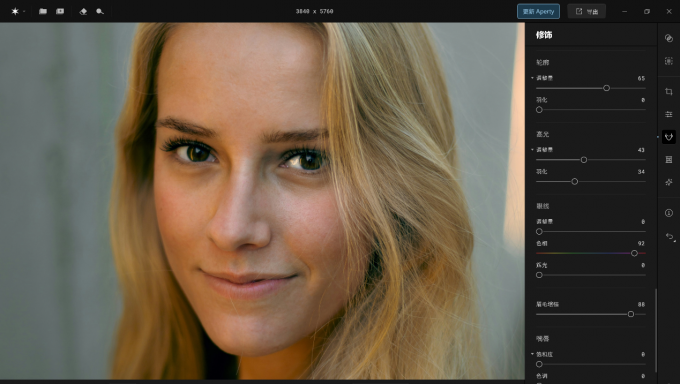Click the add-image icon beside the folder
The width and height of the screenshot is (680, 384).
(60, 11)
